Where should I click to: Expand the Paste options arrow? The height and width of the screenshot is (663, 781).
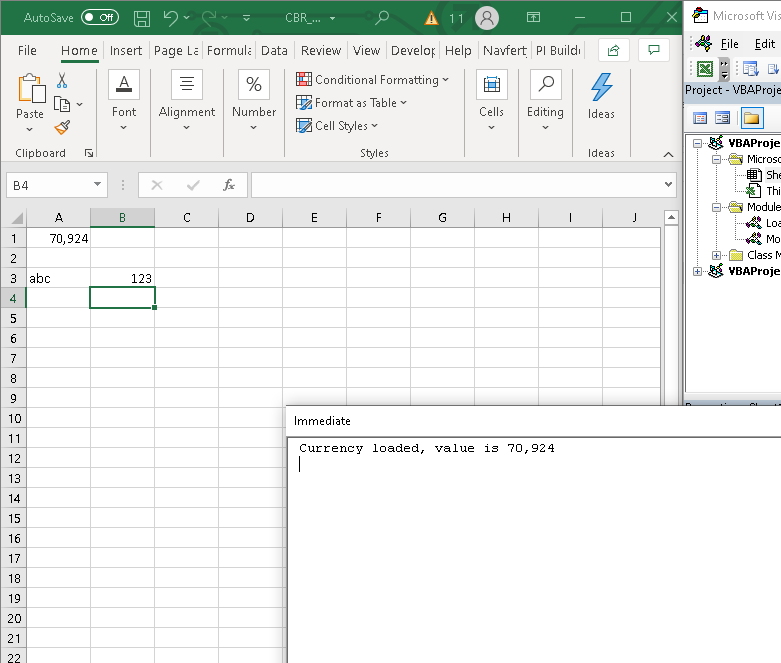point(29,130)
